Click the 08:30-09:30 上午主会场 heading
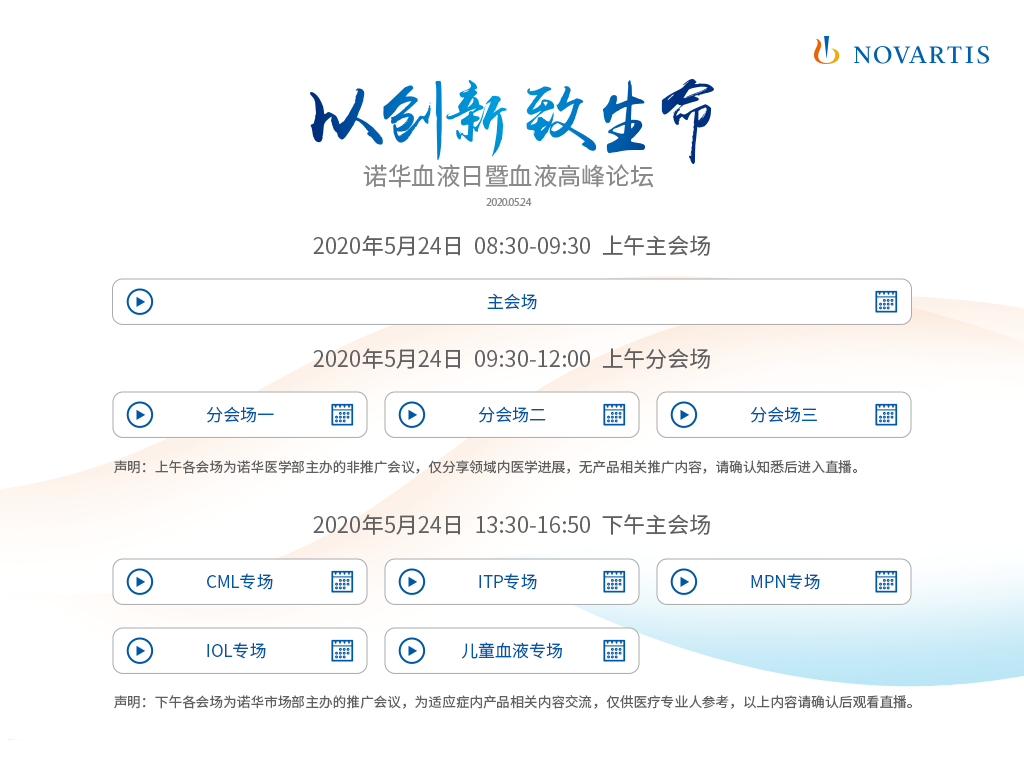Image resolution: width=1024 pixels, height=768 pixels. coord(512,246)
